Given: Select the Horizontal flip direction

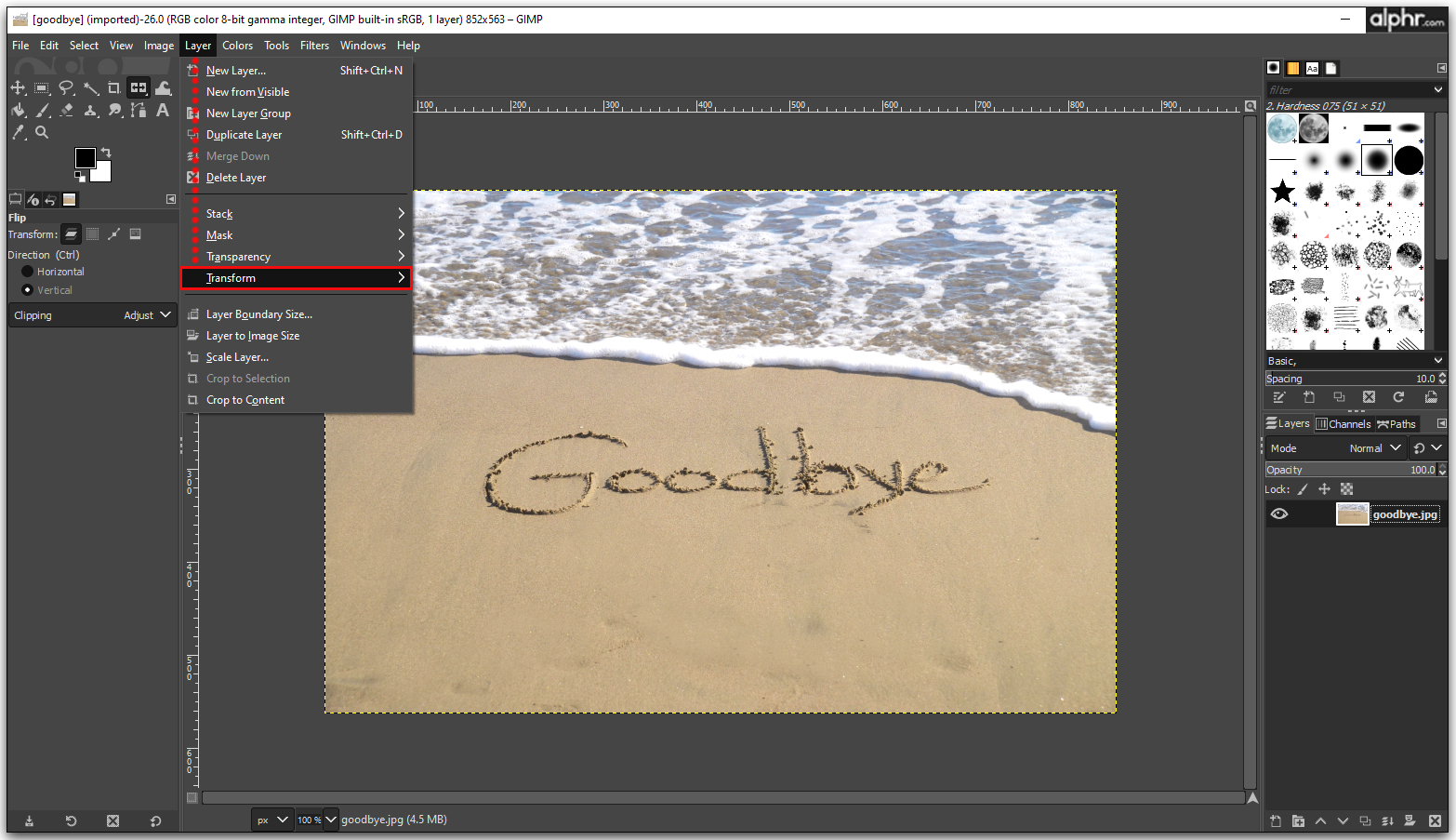Looking at the screenshot, I should pos(27,272).
